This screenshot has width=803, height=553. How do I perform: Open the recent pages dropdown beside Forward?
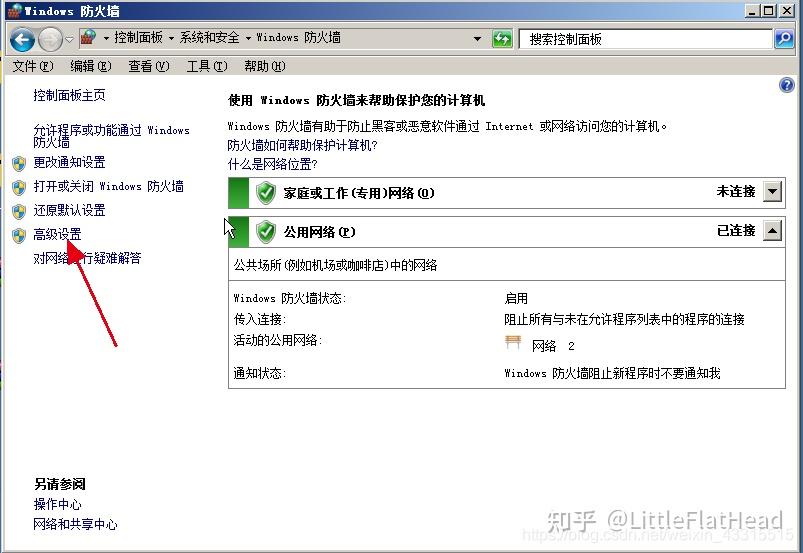point(69,39)
